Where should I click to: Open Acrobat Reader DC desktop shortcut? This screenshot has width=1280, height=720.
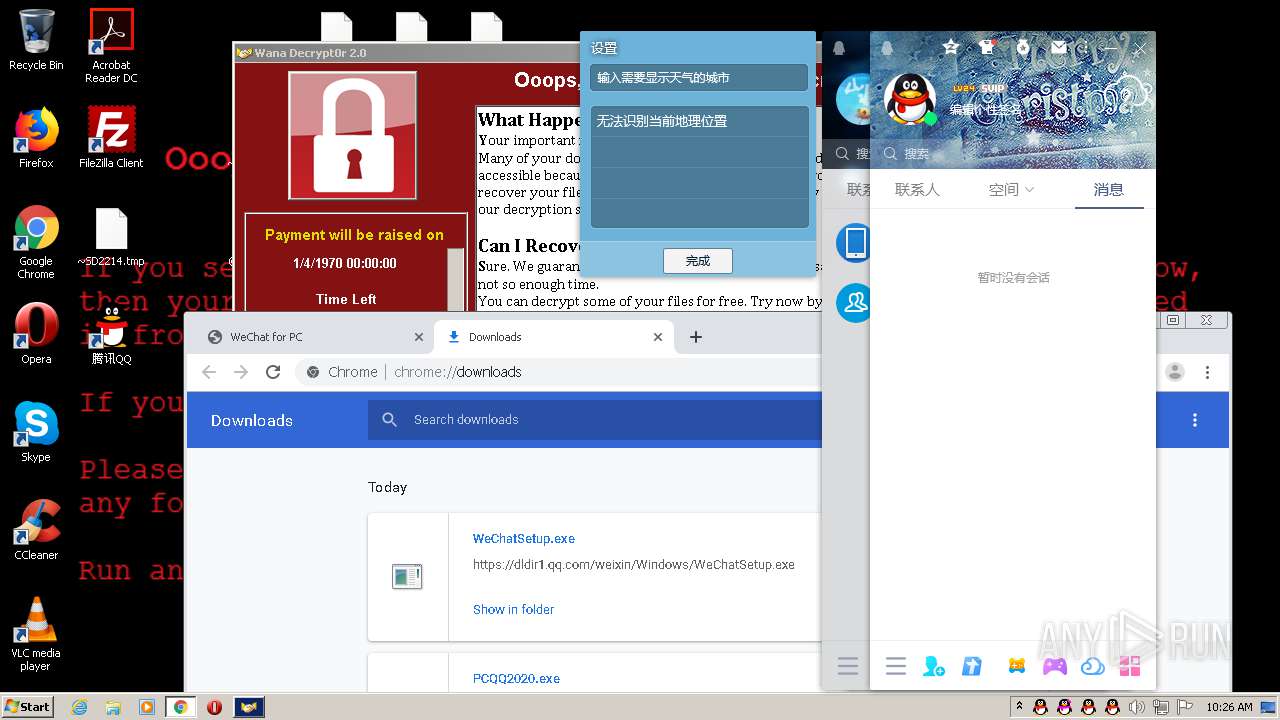point(111,46)
